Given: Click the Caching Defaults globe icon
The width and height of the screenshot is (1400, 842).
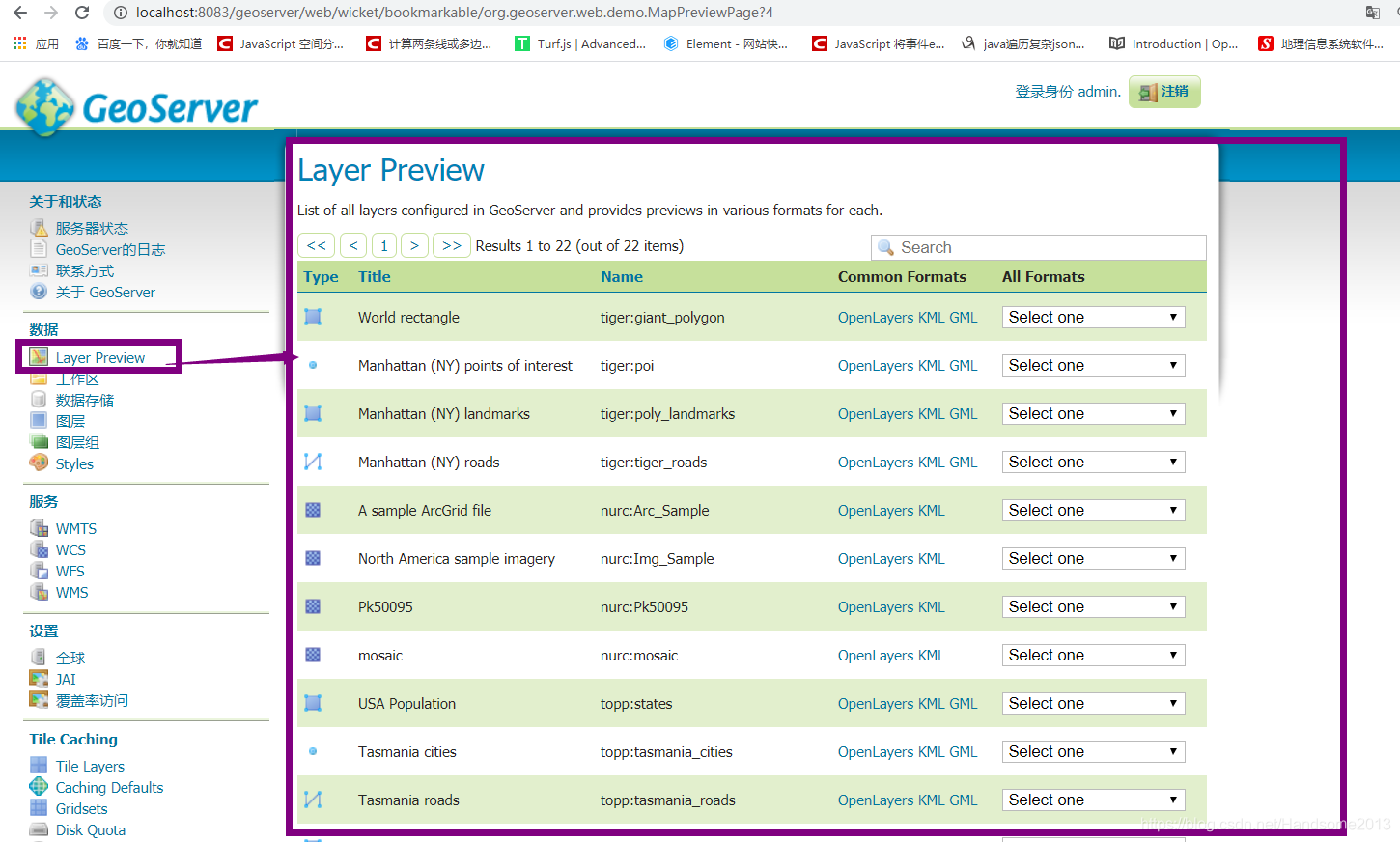Looking at the screenshot, I should pos(39,787).
